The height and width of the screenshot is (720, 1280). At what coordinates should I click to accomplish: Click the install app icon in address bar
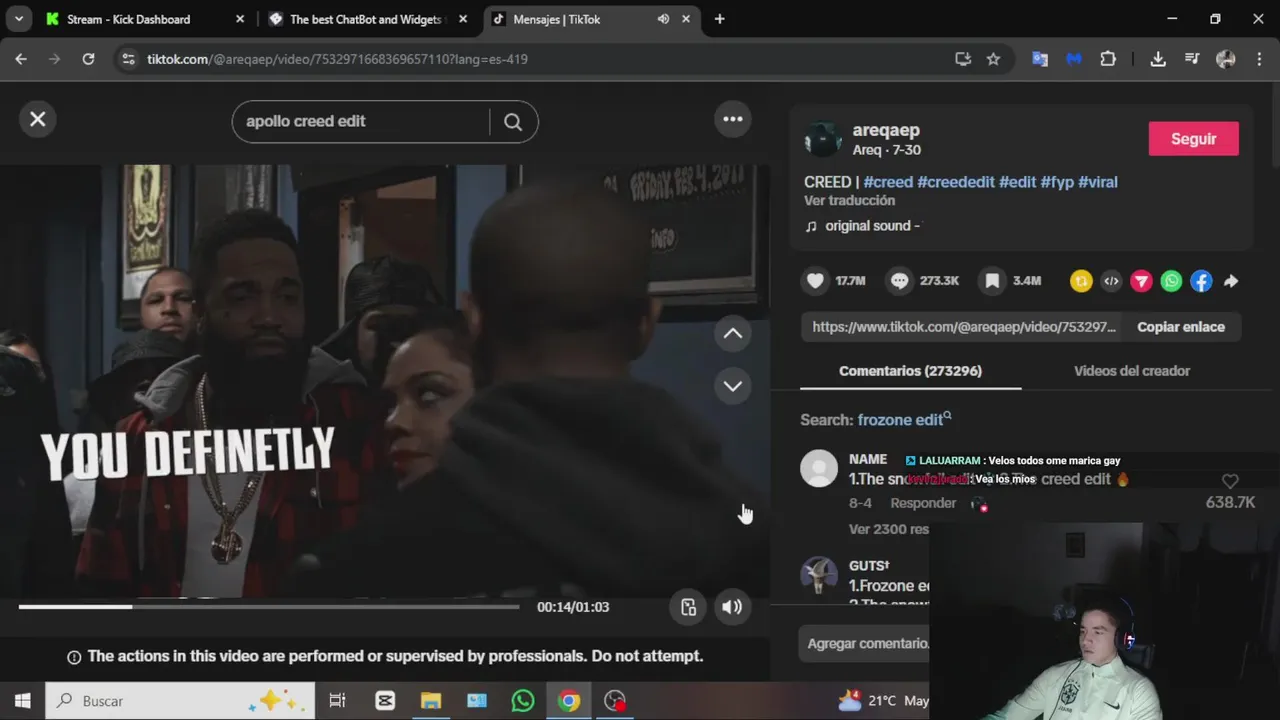pos(963,59)
